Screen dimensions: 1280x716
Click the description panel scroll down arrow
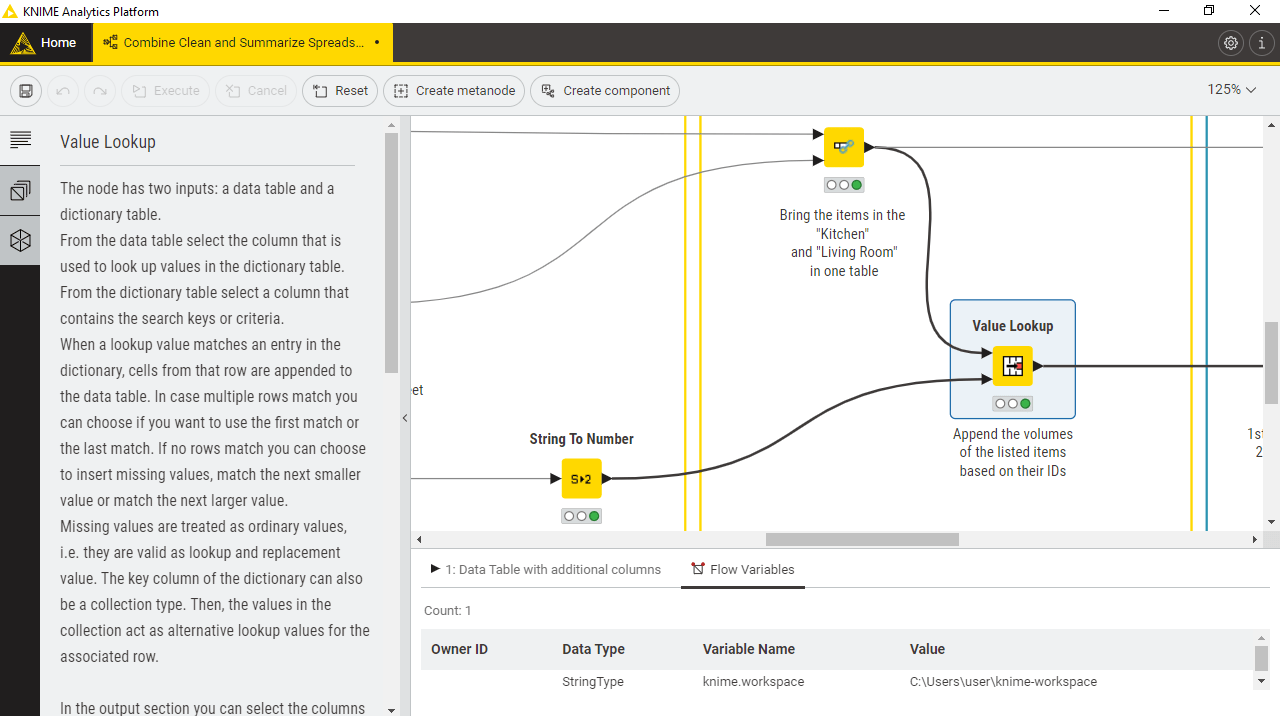click(x=391, y=710)
